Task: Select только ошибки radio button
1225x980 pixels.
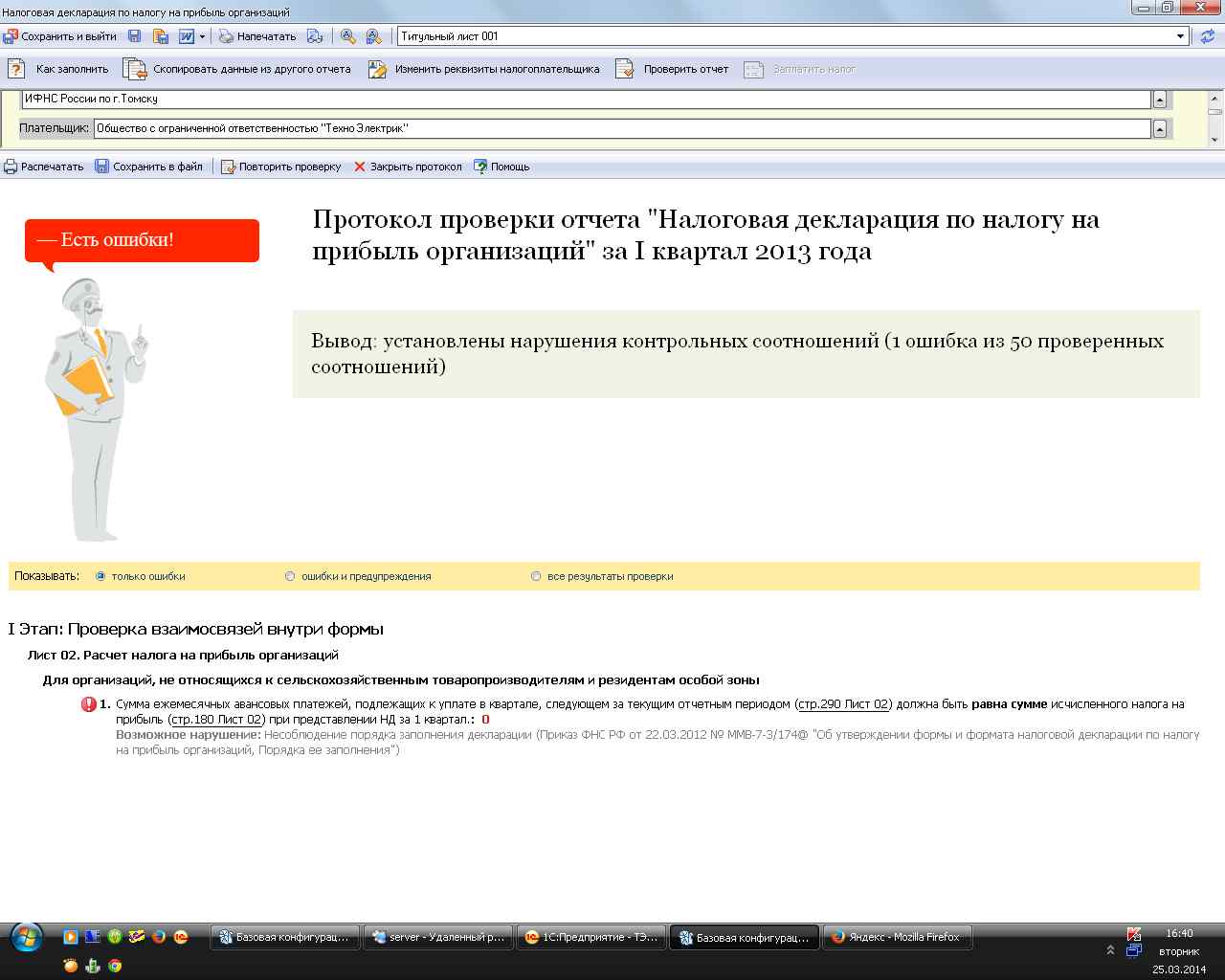Action: click(100, 576)
